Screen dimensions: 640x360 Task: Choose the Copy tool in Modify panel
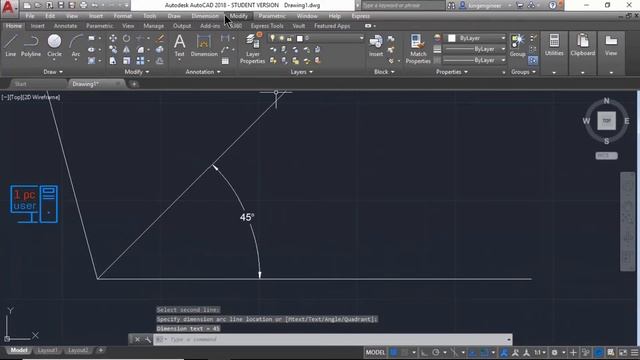(x=113, y=50)
